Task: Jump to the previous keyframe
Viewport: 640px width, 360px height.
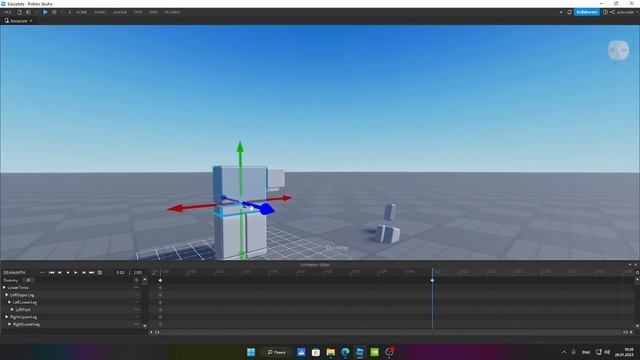Action: (x=60, y=273)
